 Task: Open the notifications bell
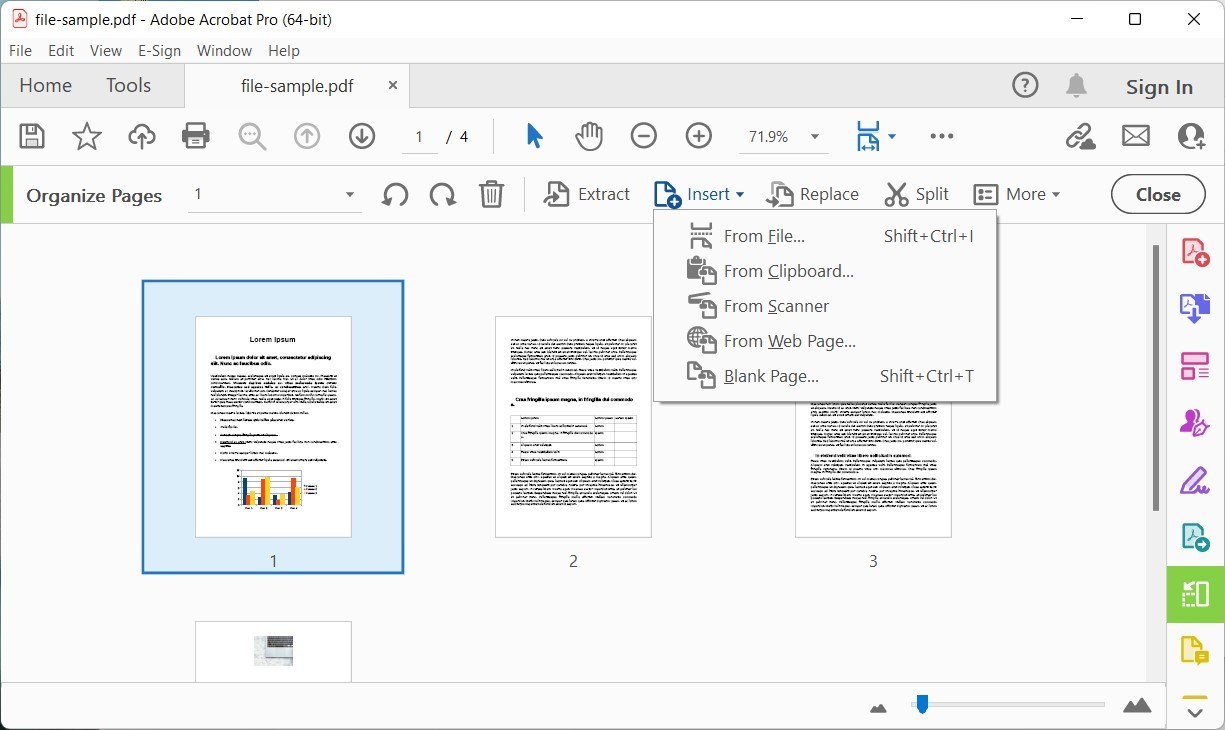[1076, 87]
